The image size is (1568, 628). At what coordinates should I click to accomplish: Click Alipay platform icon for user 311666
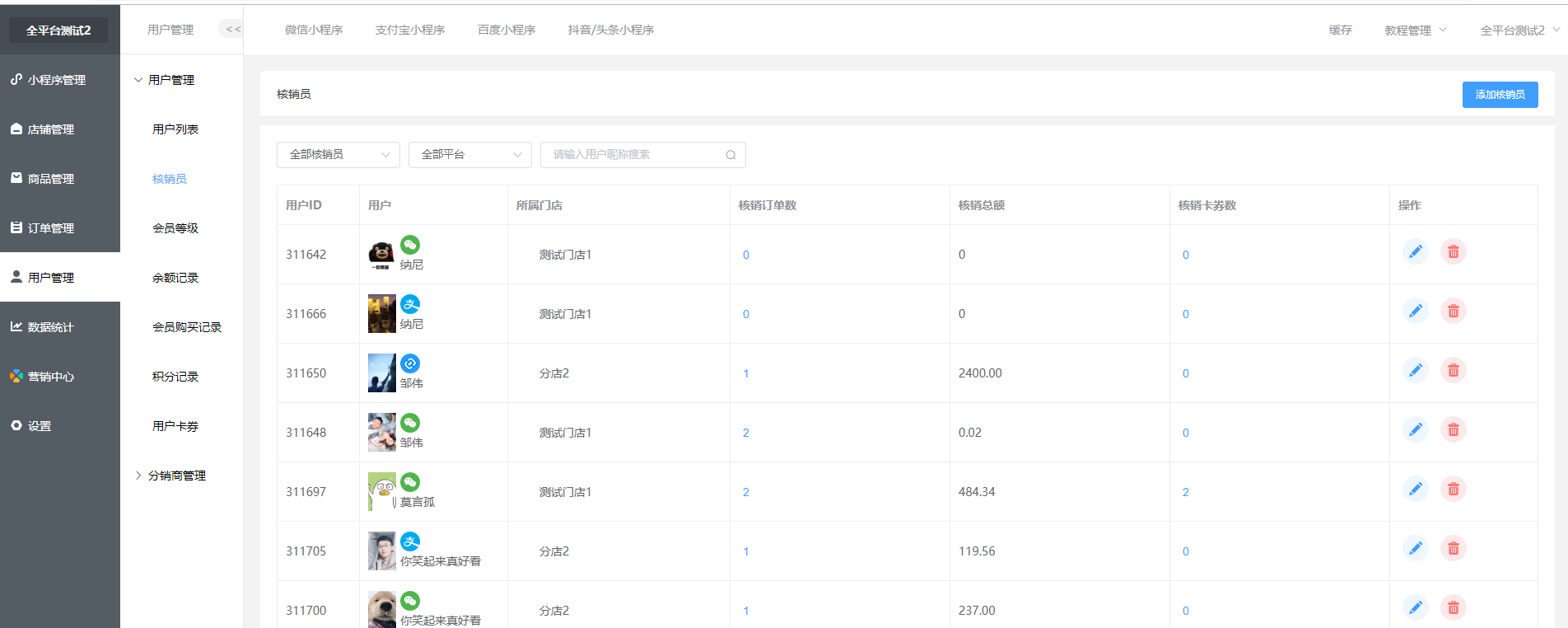tap(410, 304)
